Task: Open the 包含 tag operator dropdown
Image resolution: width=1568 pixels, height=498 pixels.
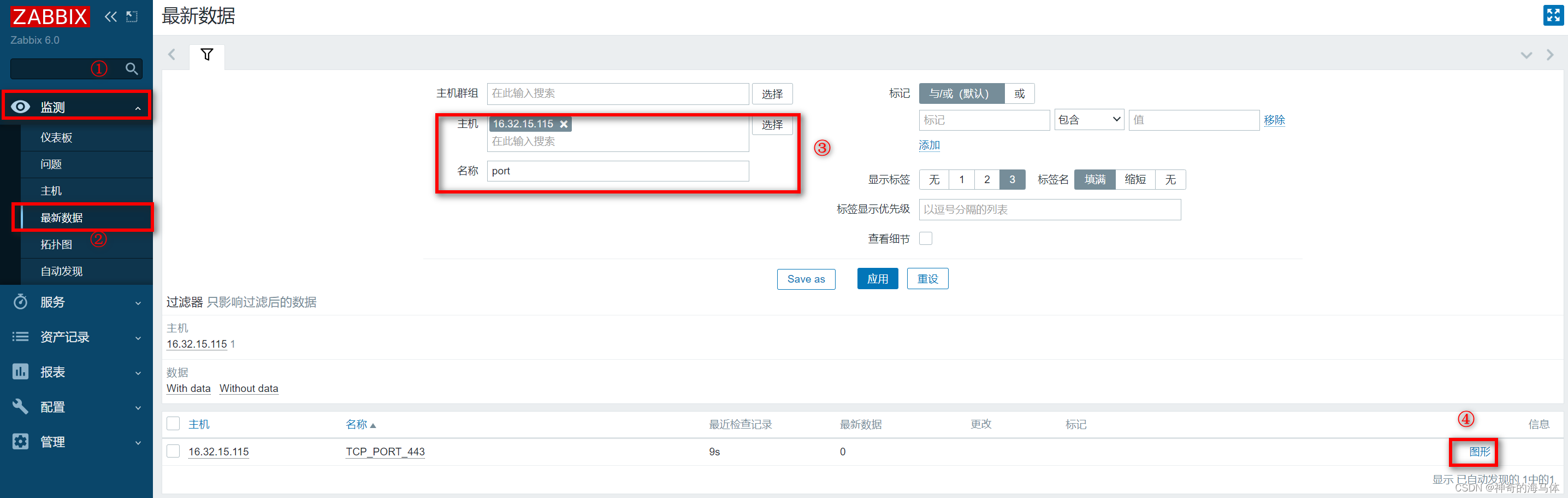Action: tap(1089, 120)
